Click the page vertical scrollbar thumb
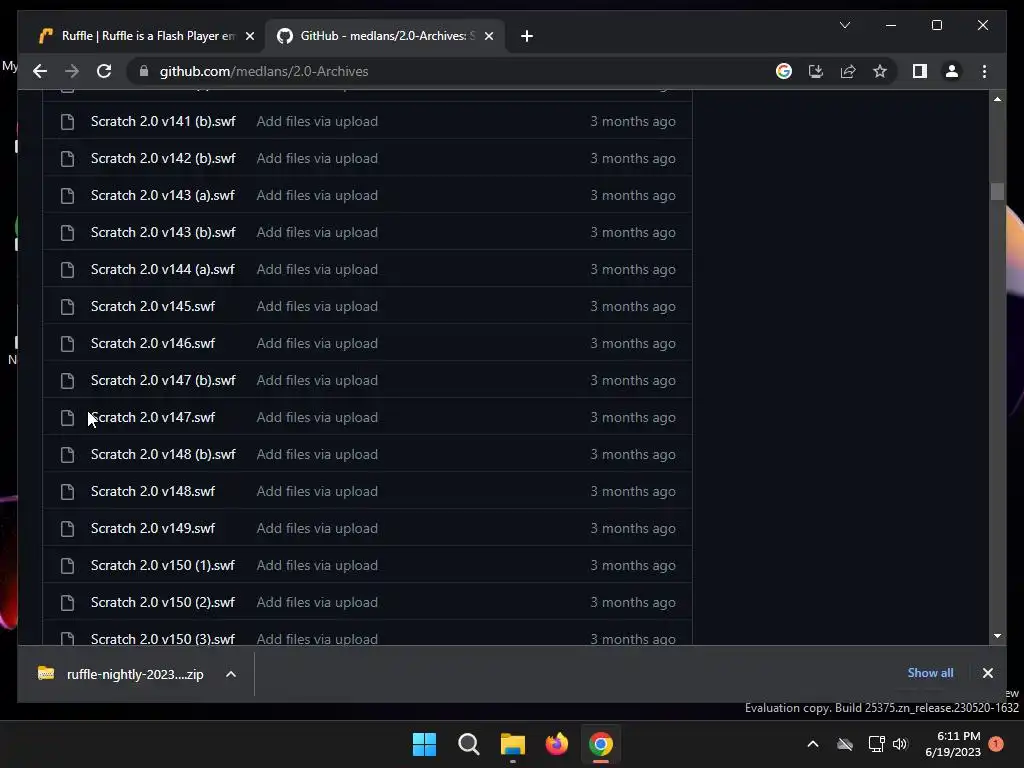This screenshot has height=768, width=1024. [997, 191]
